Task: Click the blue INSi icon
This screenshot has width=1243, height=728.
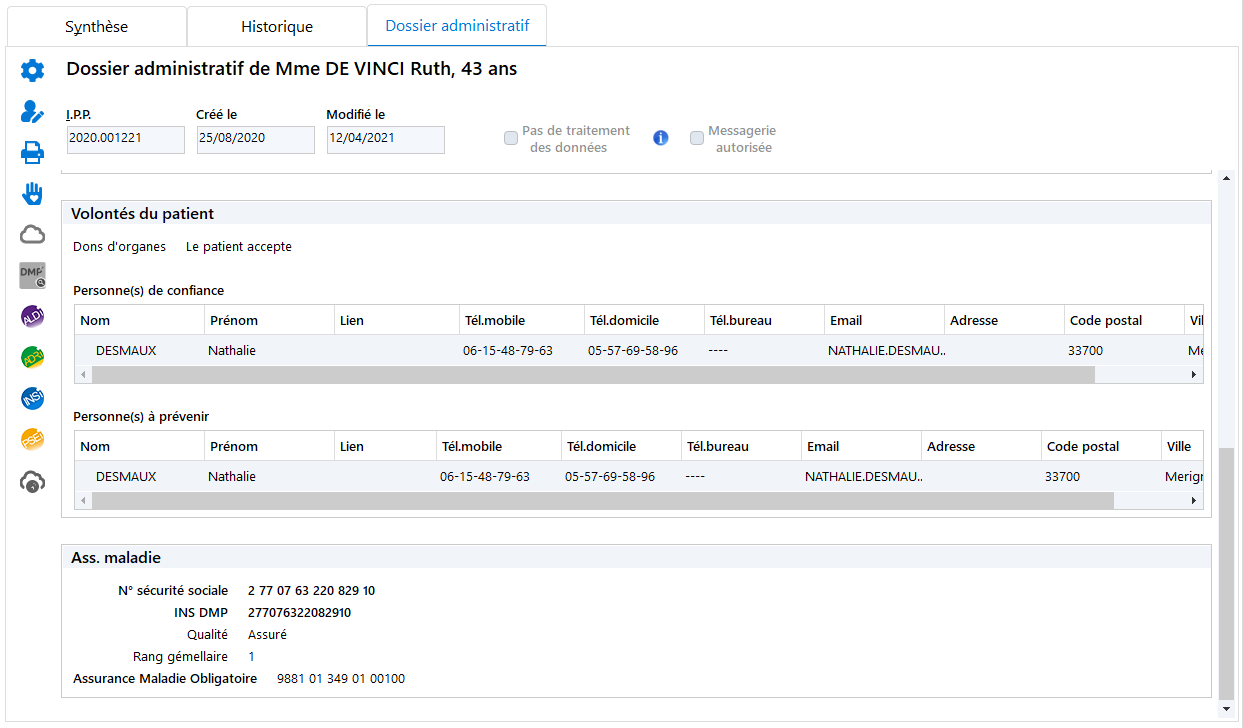Action: pyautogui.click(x=33, y=399)
